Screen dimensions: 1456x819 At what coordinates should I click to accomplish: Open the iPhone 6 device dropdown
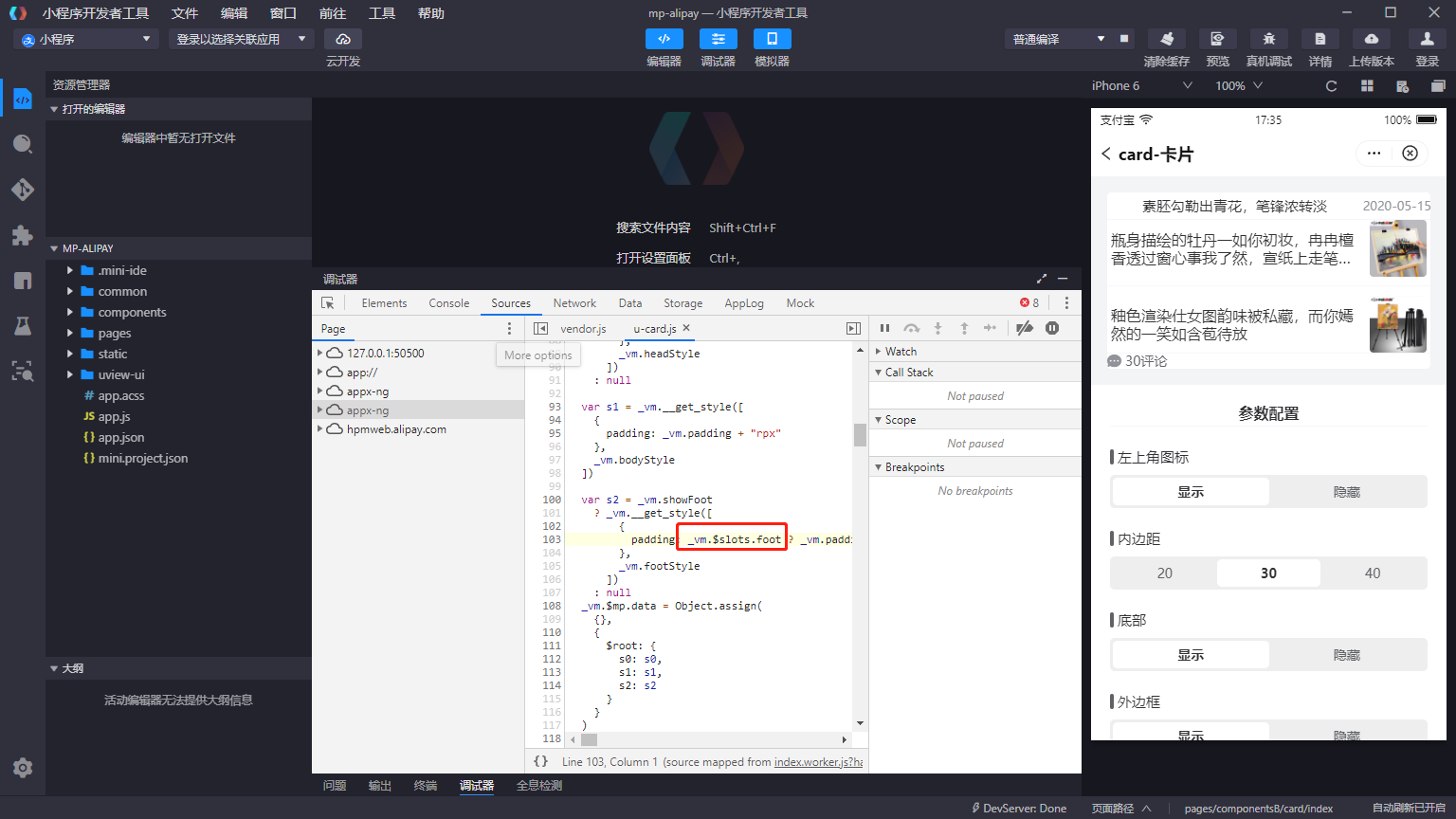[1141, 85]
